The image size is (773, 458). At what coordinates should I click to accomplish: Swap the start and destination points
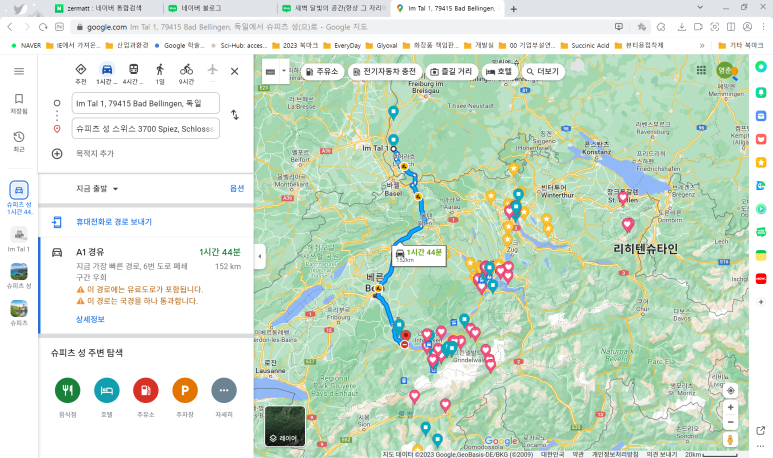235,115
